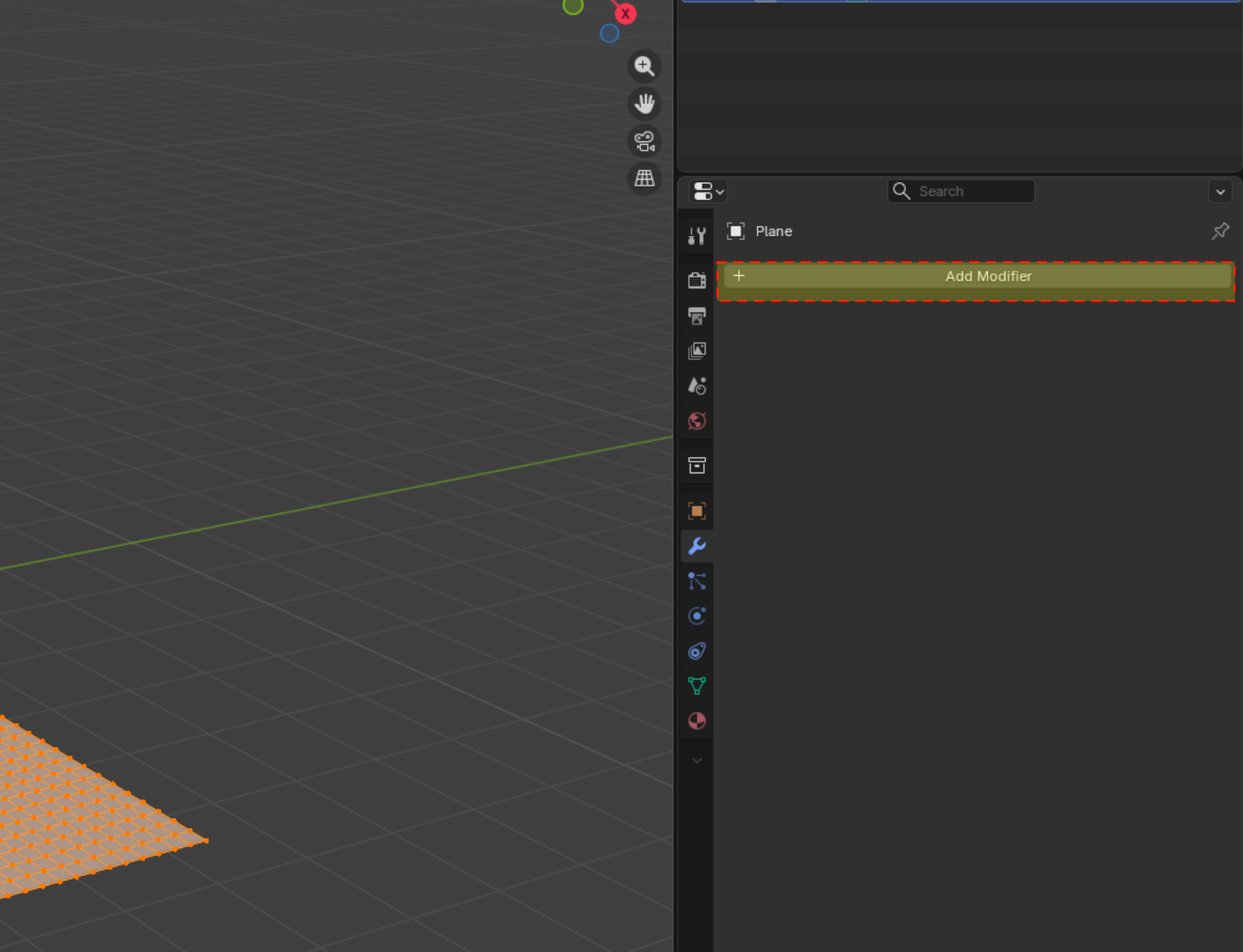1243x952 pixels.
Task: Open the Object Constraints tab
Action: pyautogui.click(x=697, y=651)
